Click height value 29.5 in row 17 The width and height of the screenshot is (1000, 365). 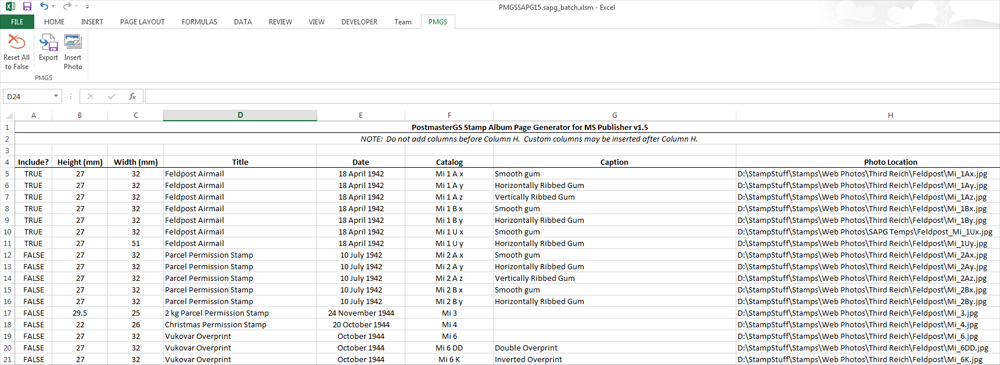pyautogui.click(x=80, y=313)
